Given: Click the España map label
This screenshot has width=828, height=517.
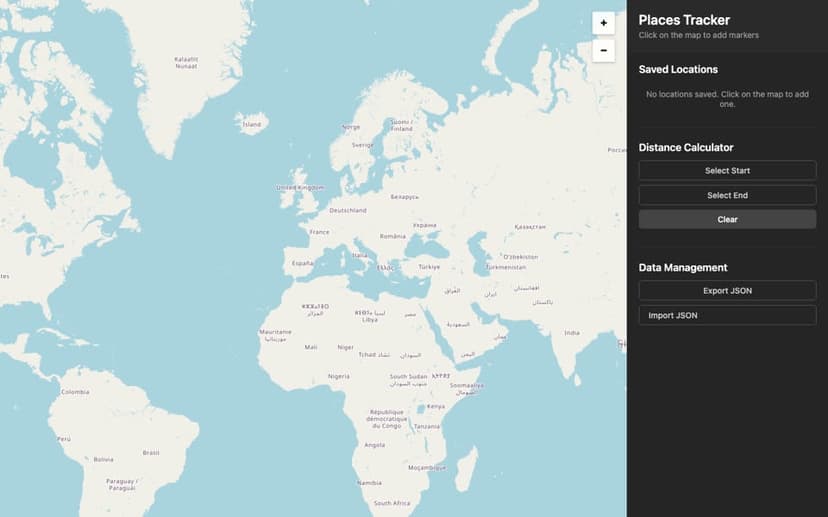Looking at the screenshot, I should coord(303,263).
